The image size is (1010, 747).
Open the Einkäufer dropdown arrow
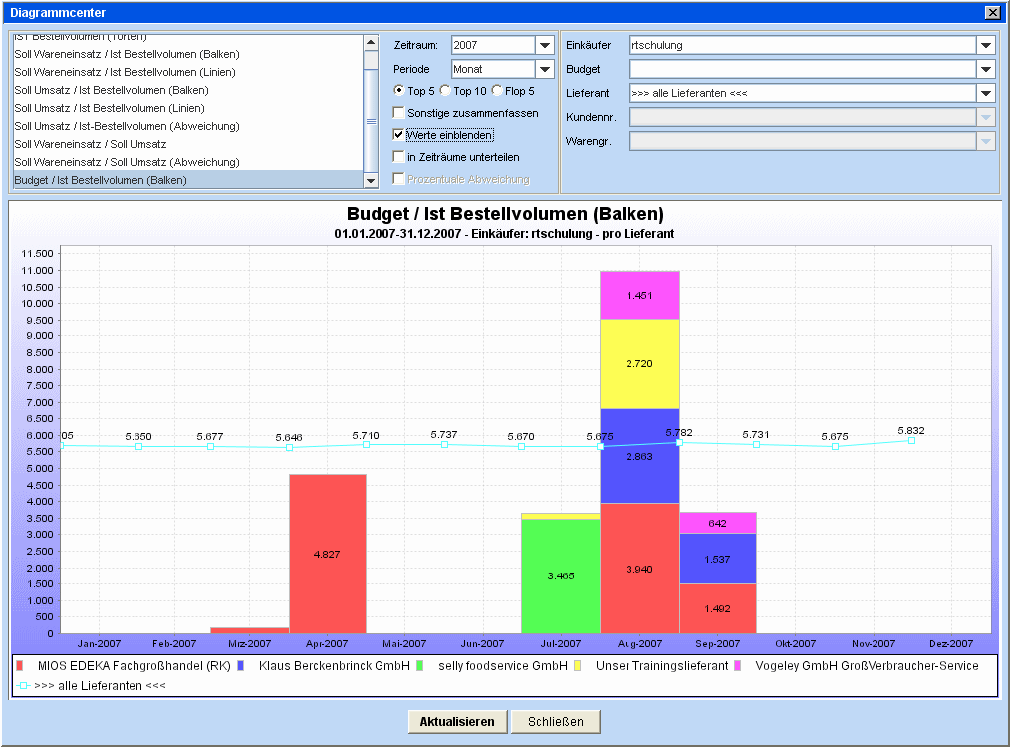[986, 46]
